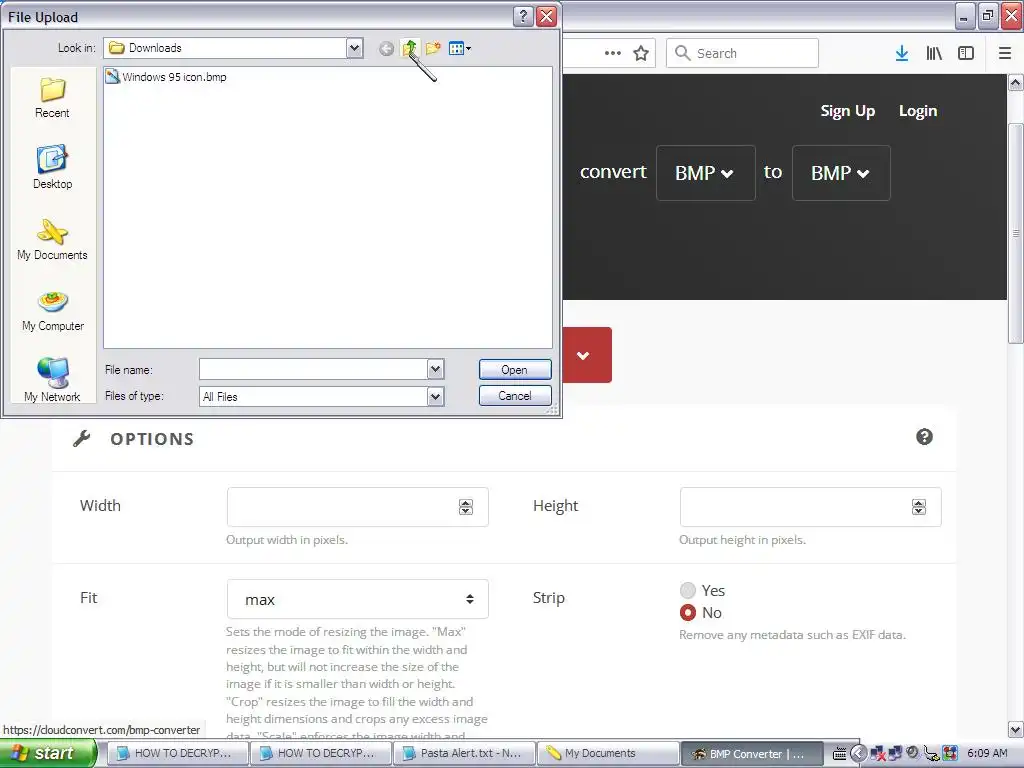Click the page scrollbar up arrow
This screenshot has height=768, width=1024.
point(1015,83)
